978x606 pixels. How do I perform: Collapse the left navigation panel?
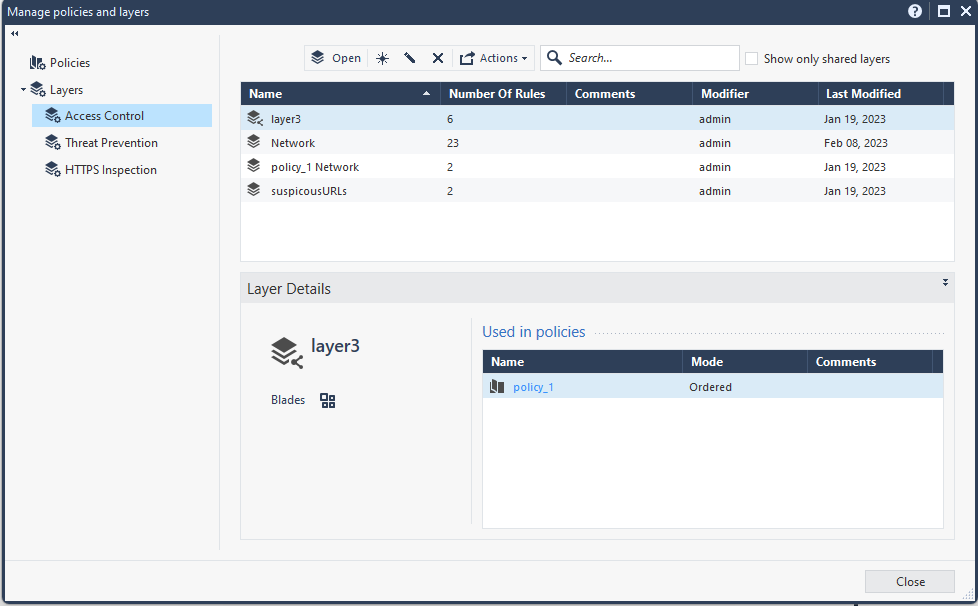point(15,33)
